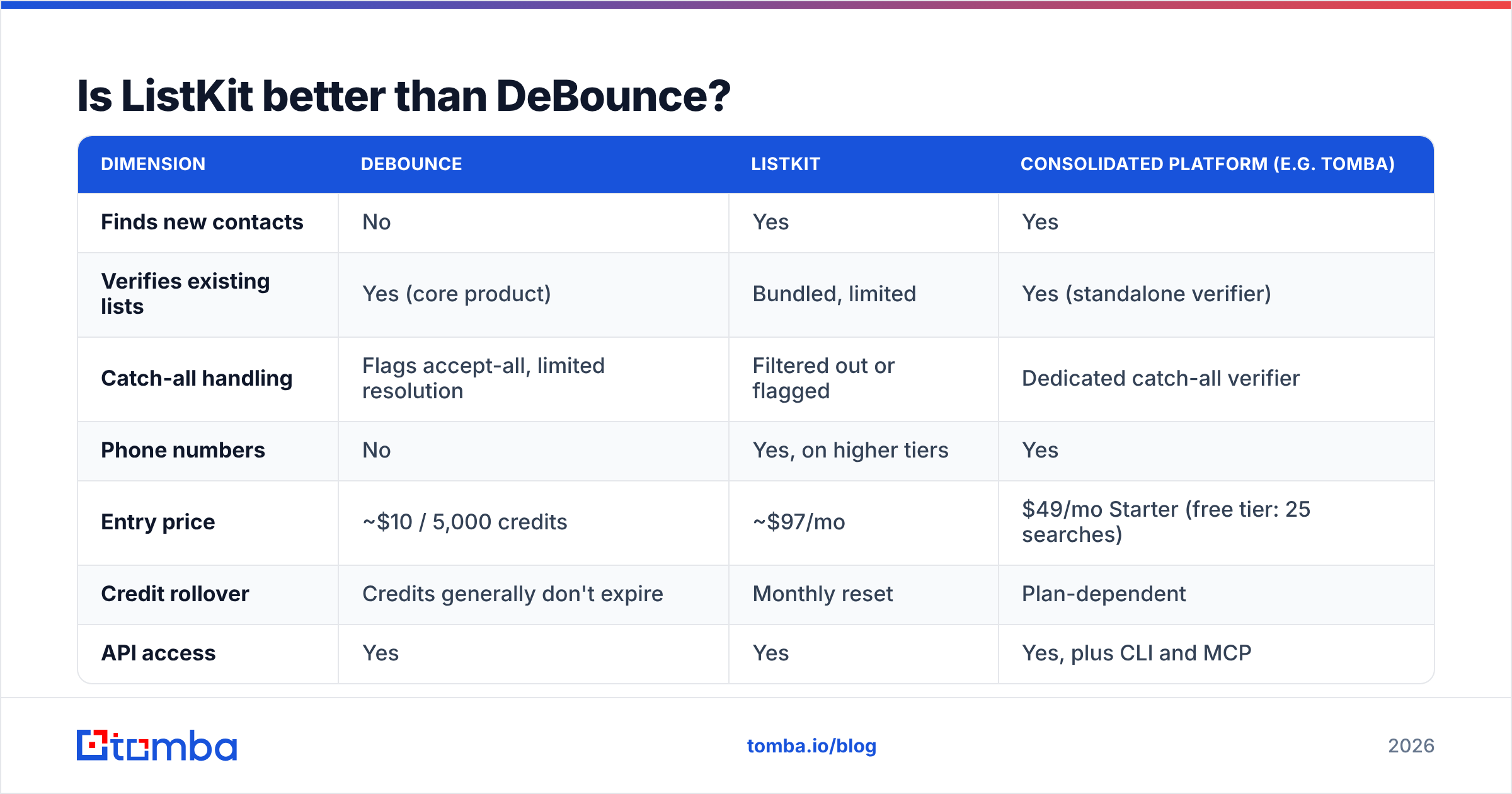Select the 'Credit rollover' row label

pos(175,594)
